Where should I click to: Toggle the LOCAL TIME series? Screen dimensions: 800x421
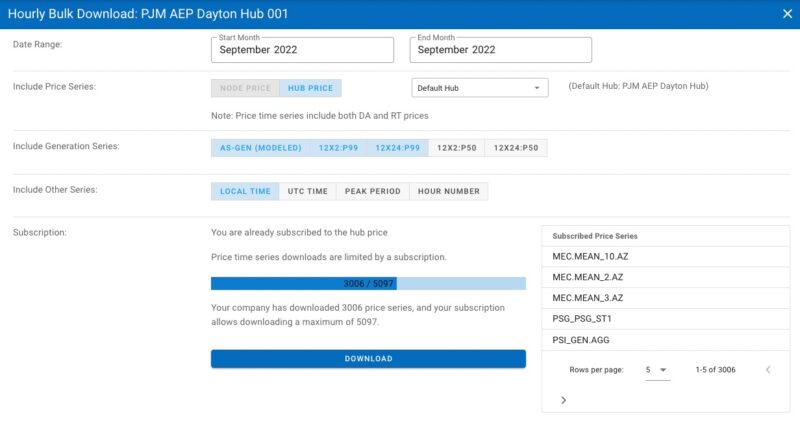(x=245, y=191)
